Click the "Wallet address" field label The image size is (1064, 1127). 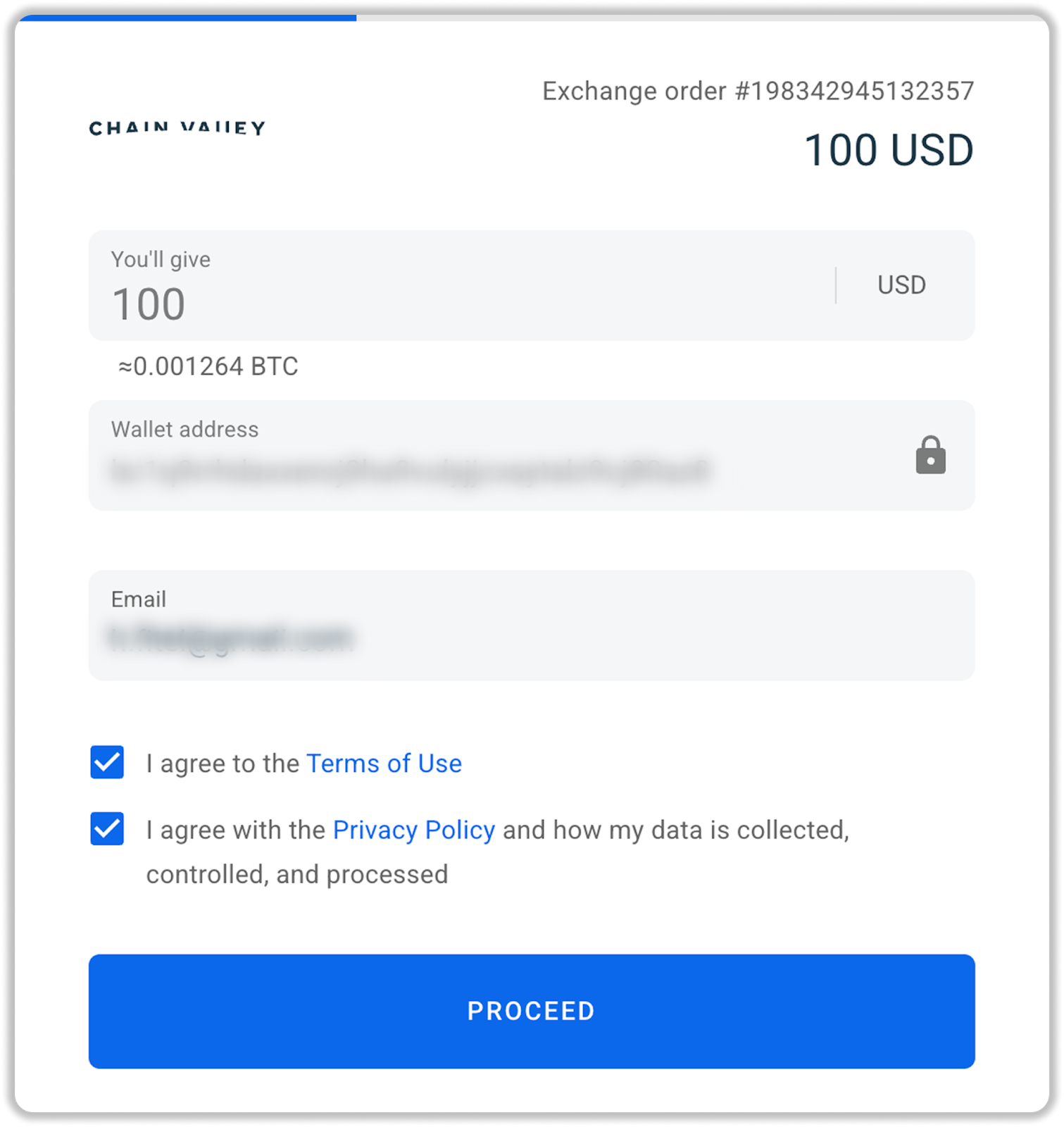click(184, 430)
